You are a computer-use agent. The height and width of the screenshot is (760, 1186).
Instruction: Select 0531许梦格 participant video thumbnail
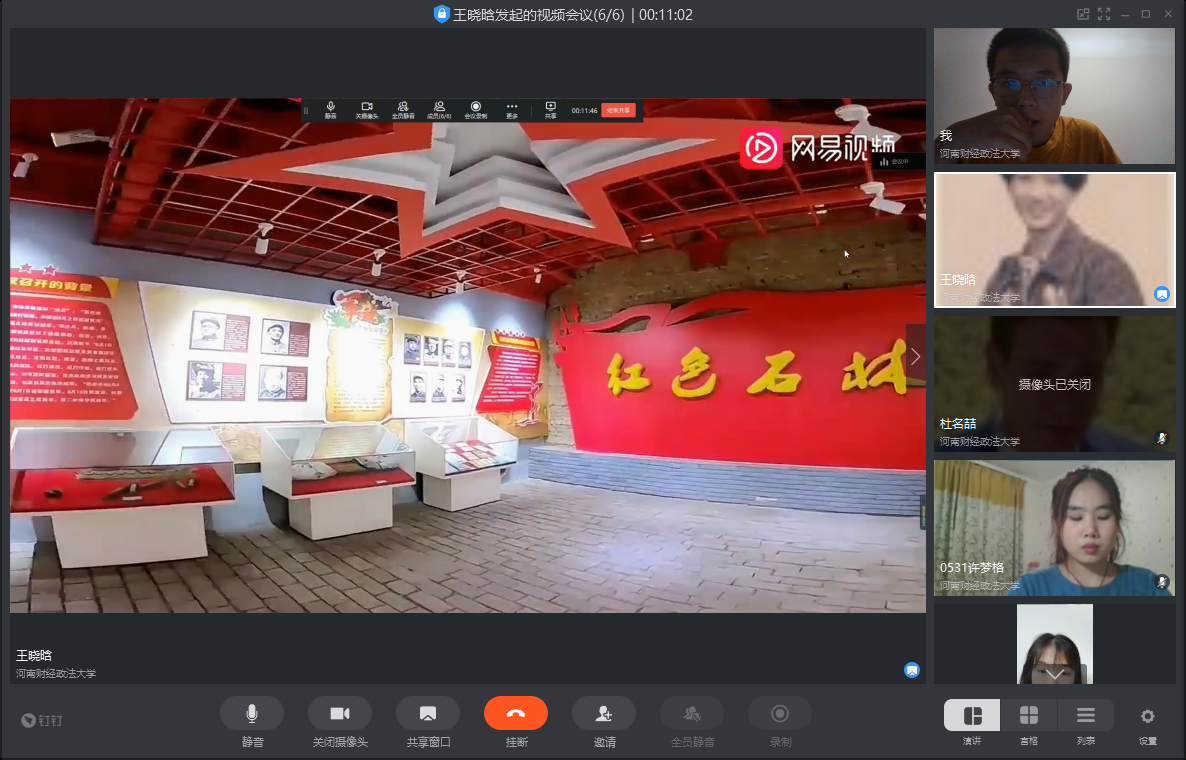(x=1054, y=527)
